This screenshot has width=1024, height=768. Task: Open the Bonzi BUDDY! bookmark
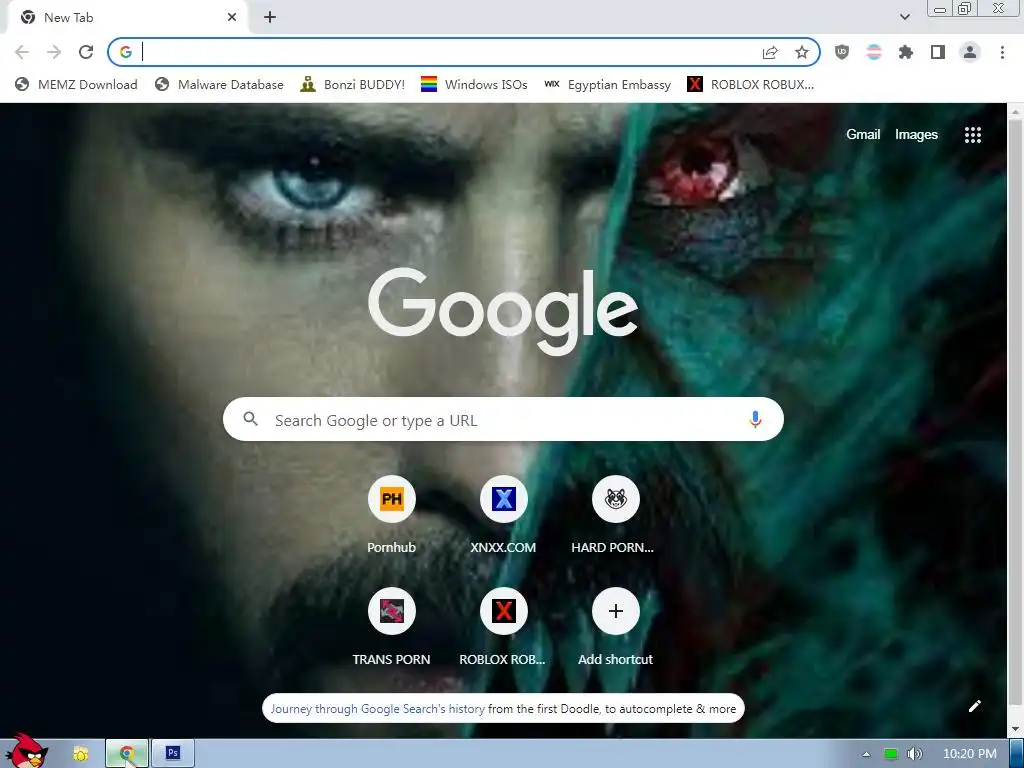pos(352,84)
